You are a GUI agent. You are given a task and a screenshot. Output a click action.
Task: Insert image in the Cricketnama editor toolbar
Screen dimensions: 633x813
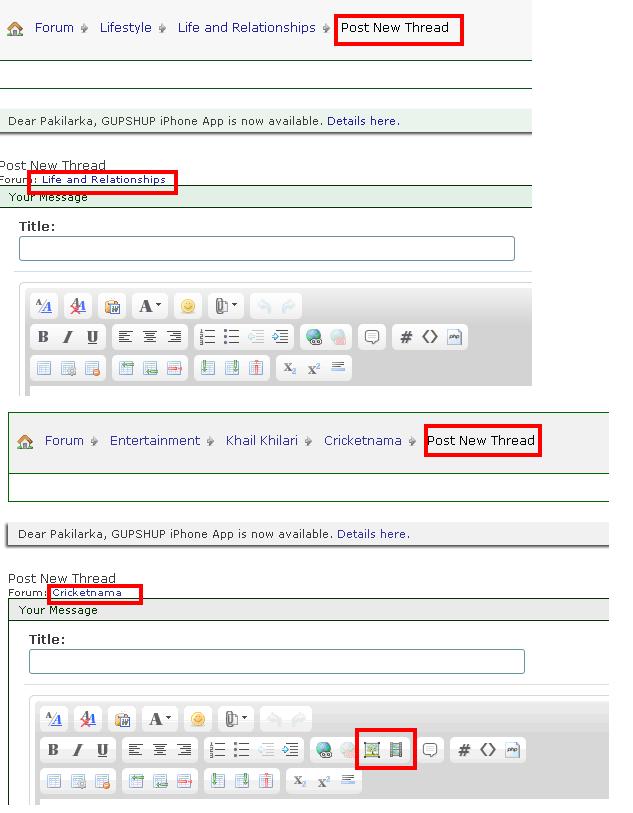click(x=372, y=750)
